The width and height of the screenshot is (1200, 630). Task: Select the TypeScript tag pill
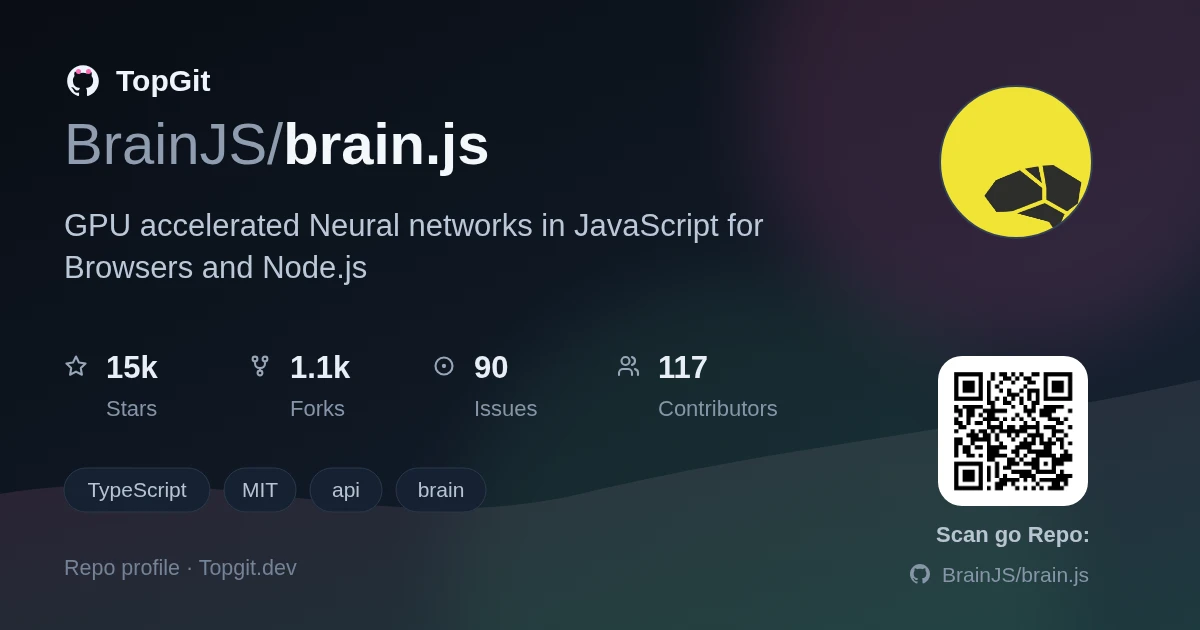pyautogui.click(x=137, y=490)
